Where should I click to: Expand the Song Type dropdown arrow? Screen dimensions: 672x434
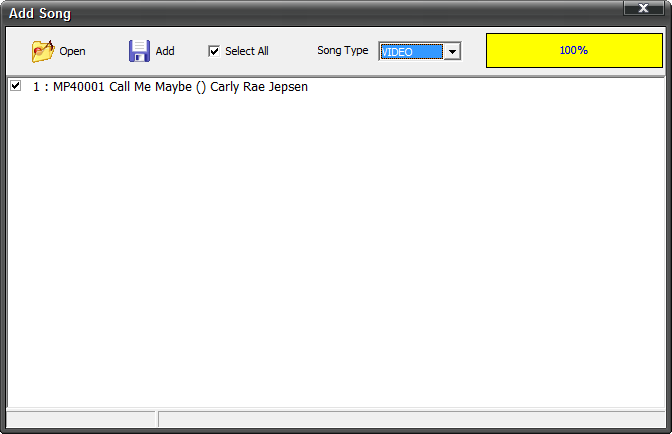[x=452, y=52]
